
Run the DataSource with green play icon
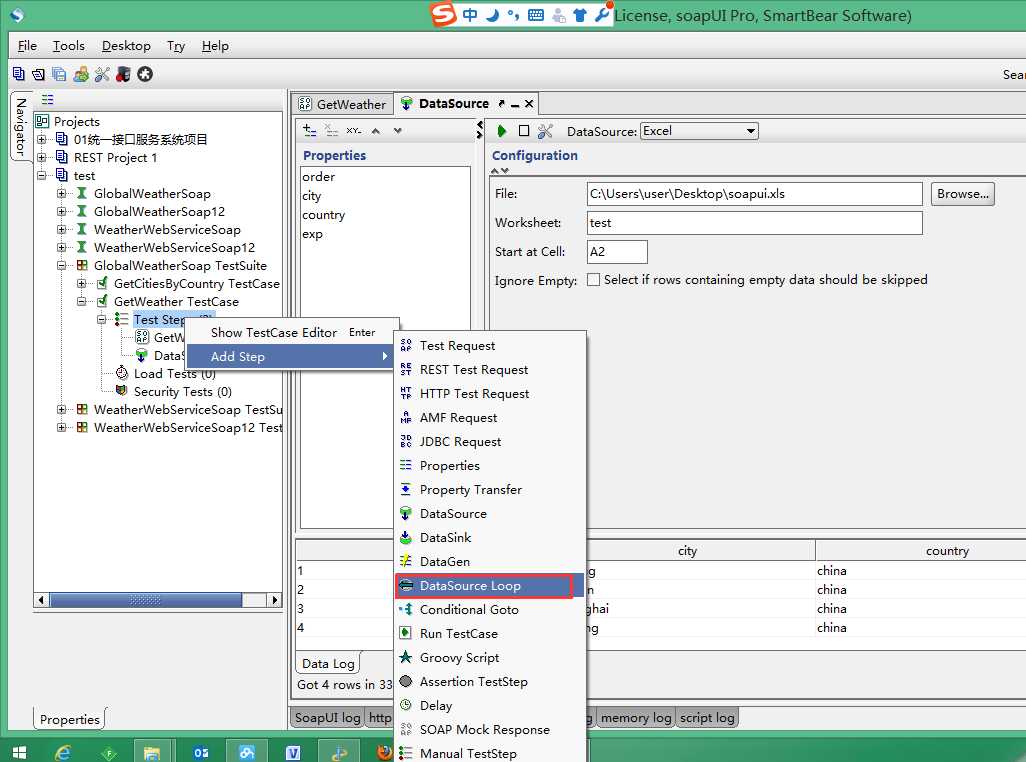[x=502, y=131]
